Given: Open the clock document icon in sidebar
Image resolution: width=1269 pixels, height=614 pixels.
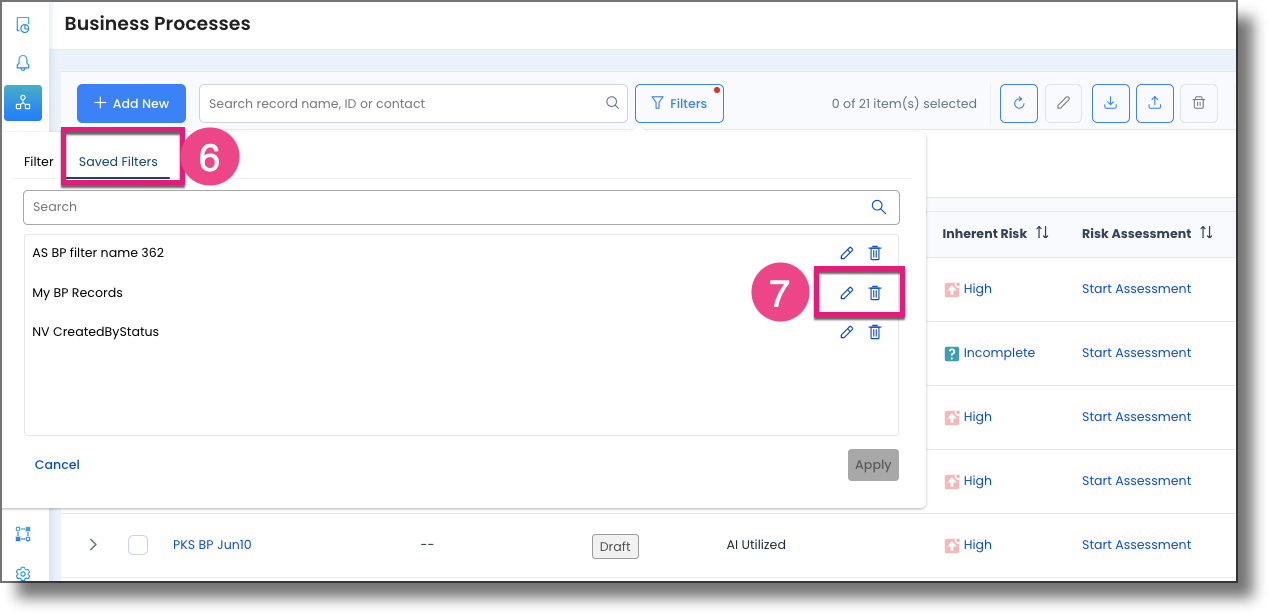Looking at the screenshot, I should (x=23, y=25).
